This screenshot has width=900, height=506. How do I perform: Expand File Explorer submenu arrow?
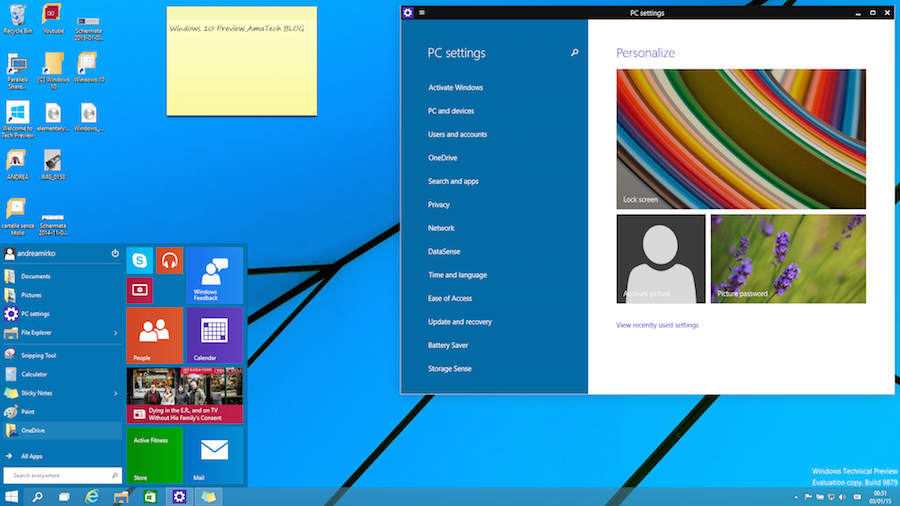pos(115,333)
